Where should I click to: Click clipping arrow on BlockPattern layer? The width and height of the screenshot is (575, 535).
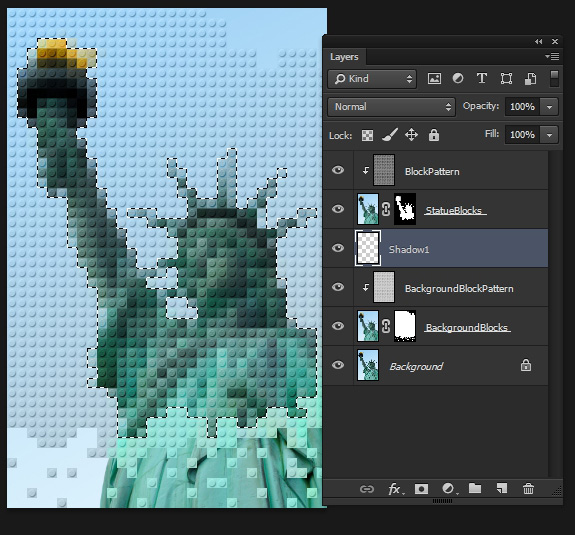point(366,171)
